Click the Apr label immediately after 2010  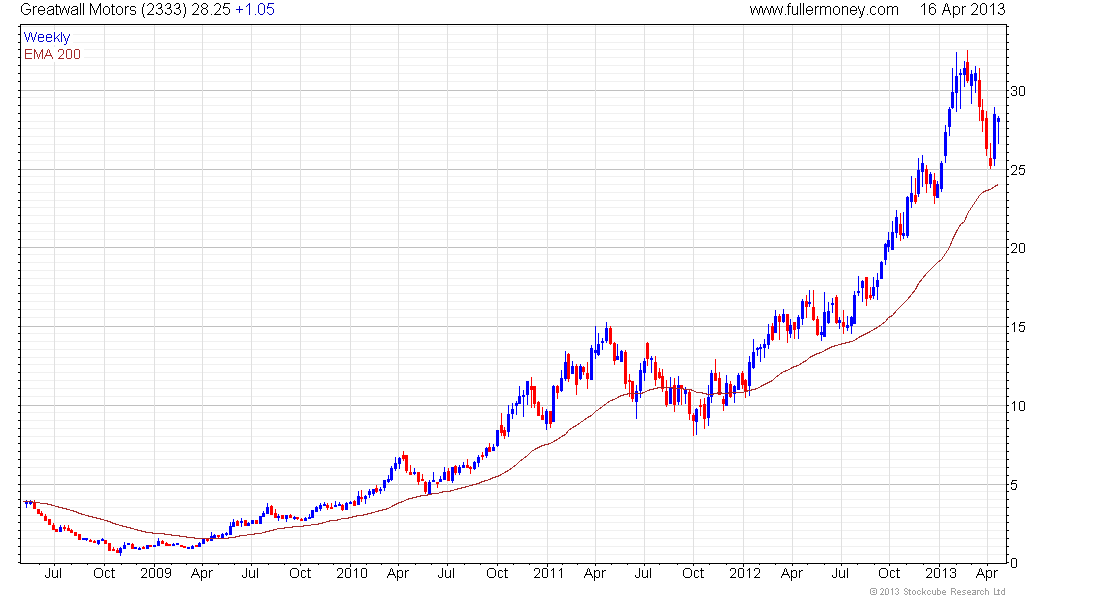pyautogui.click(x=398, y=573)
